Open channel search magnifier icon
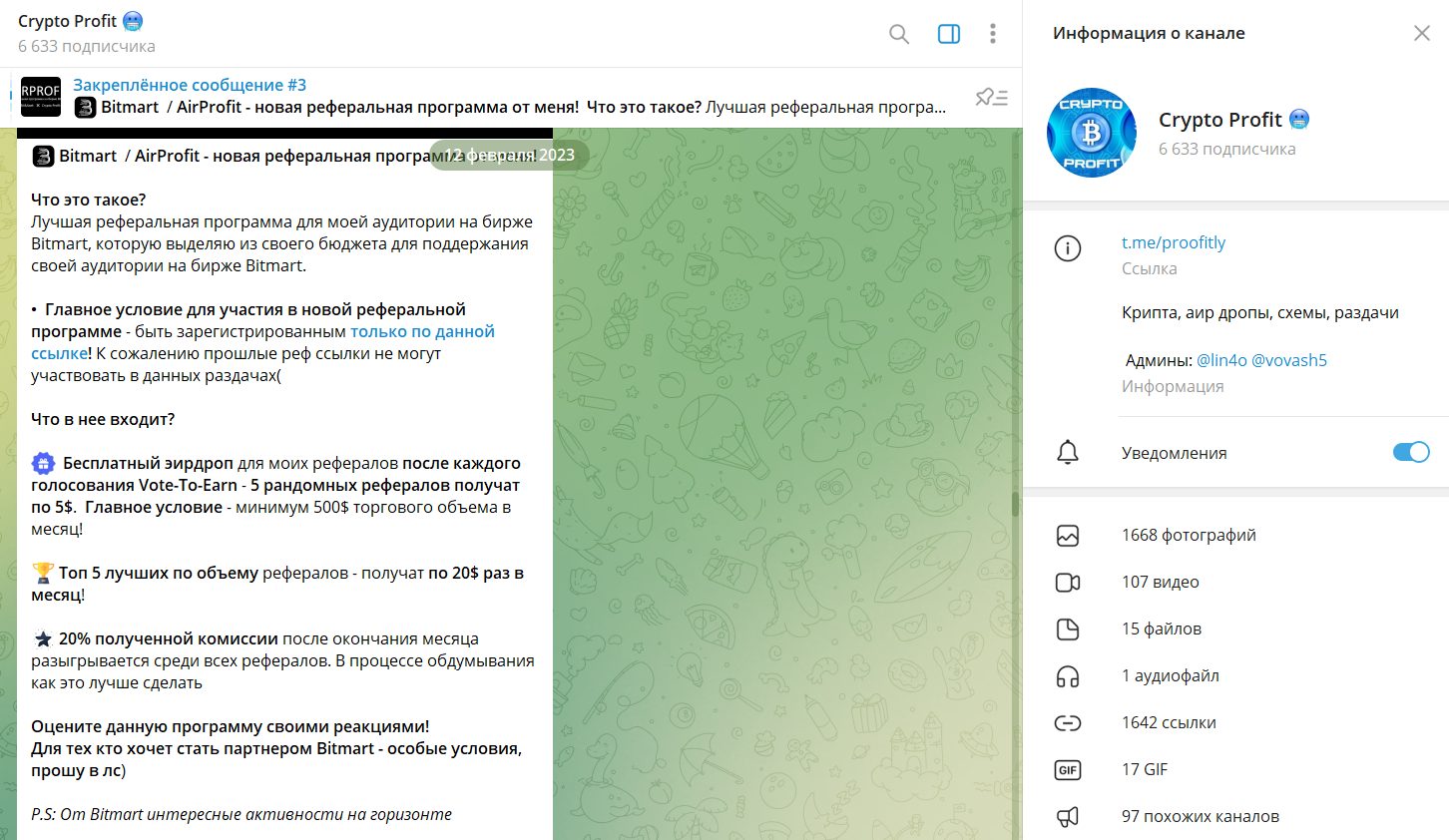Viewport: 1449px width, 840px height. (x=898, y=34)
